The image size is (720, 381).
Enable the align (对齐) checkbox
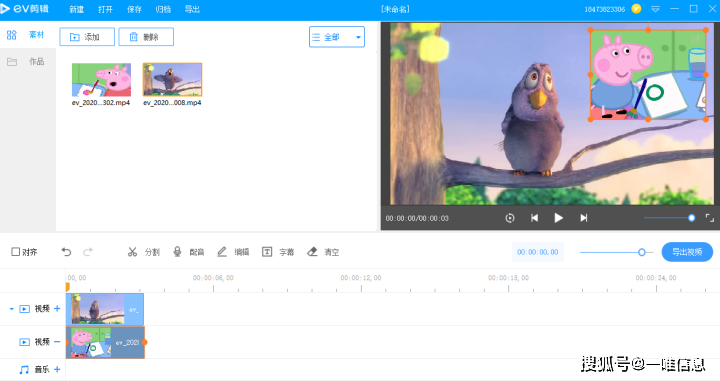[x=16, y=252]
